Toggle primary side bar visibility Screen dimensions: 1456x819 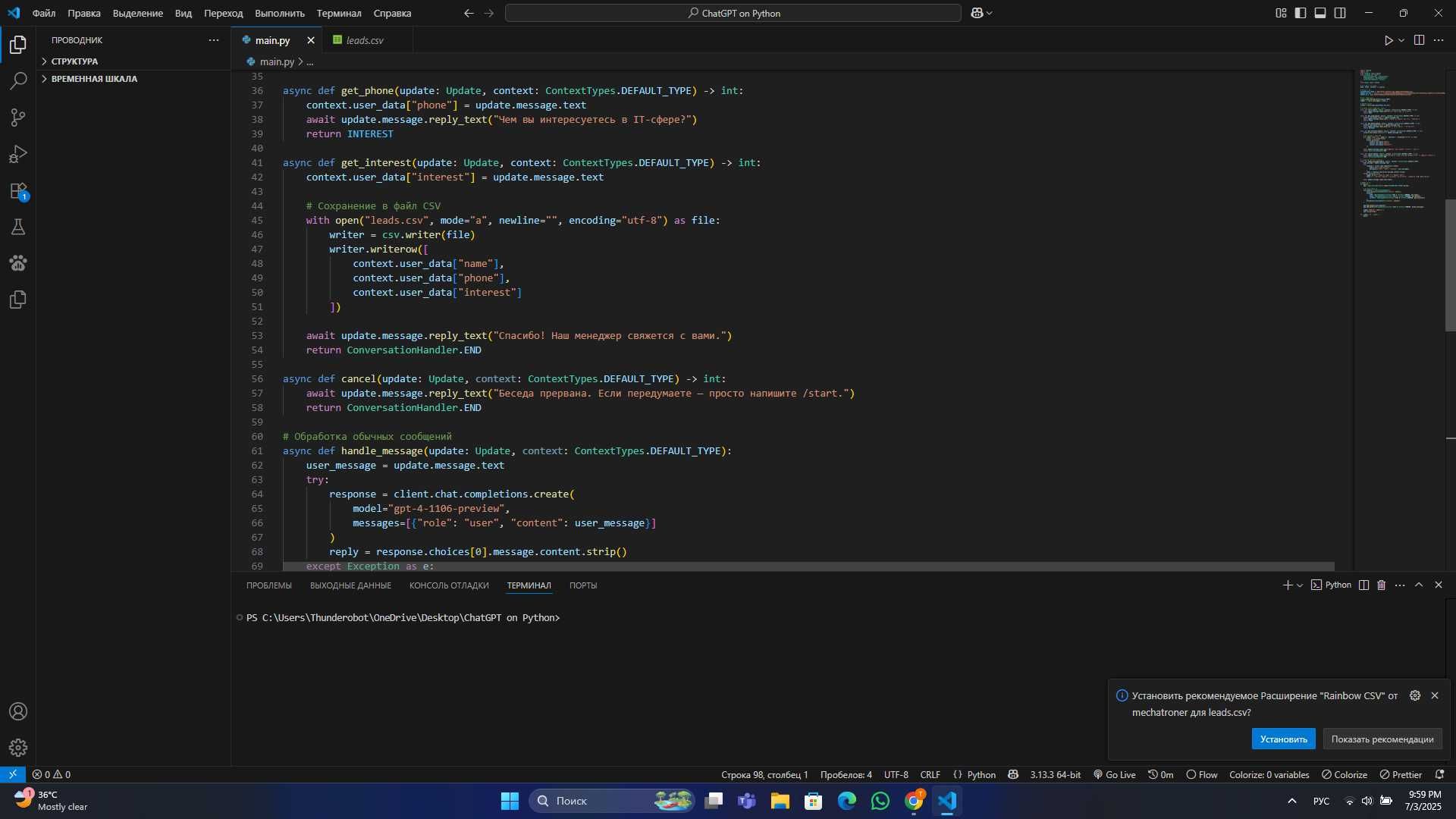tap(1301, 13)
